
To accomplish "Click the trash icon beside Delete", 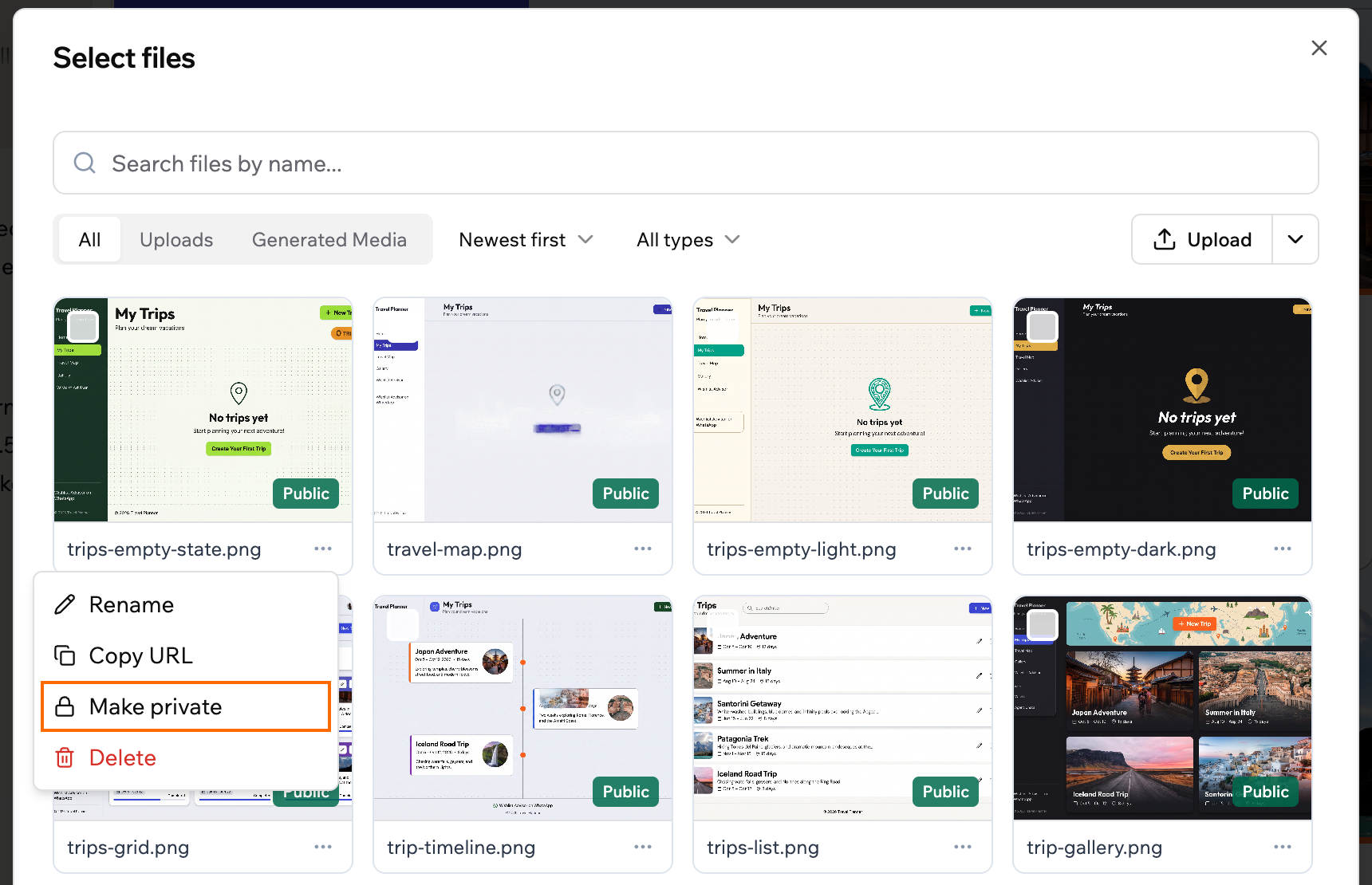I will click(x=65, y=757).
